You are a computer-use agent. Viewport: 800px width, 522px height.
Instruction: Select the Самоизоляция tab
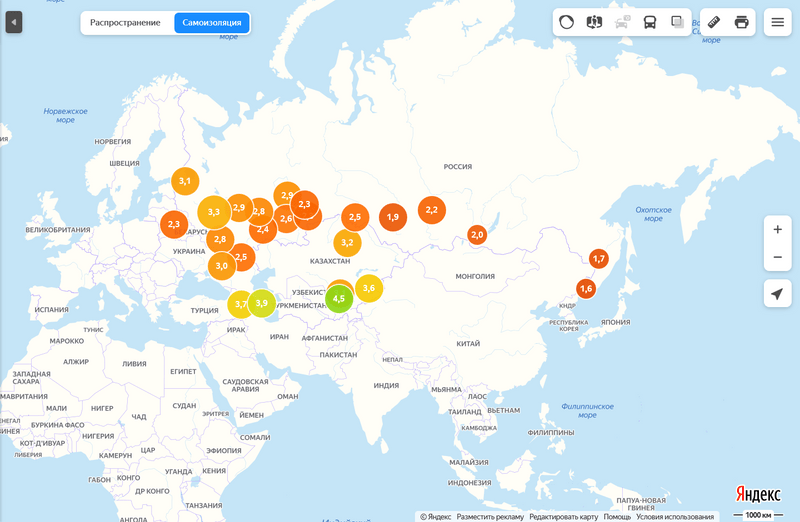click(212, 23)
